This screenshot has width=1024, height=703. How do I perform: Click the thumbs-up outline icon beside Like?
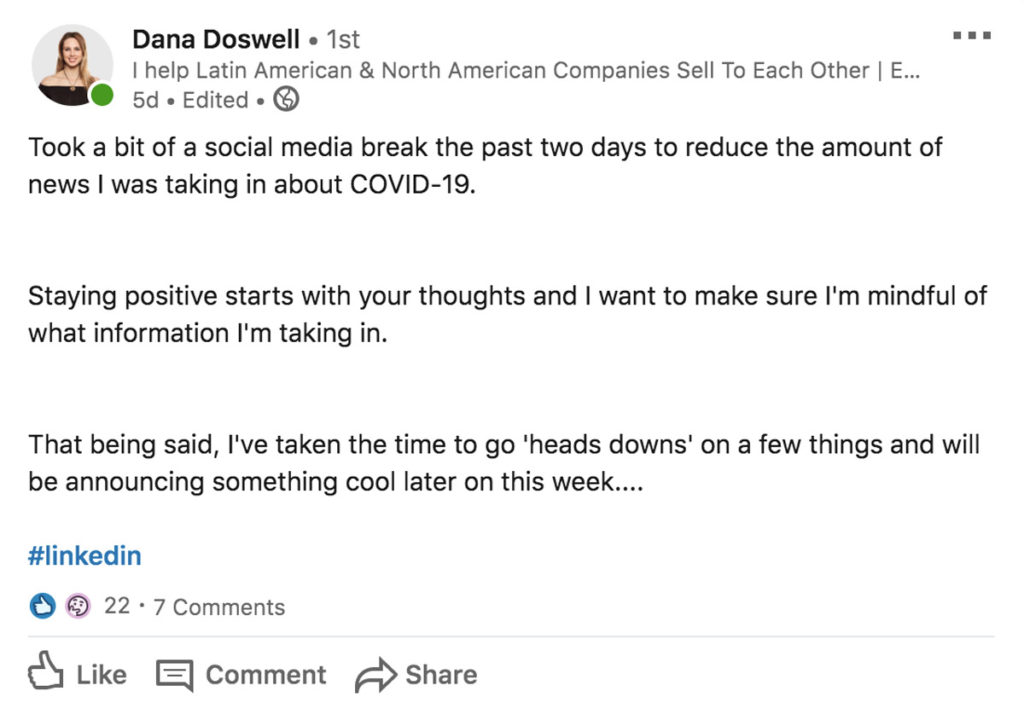click(x=46, y=670)
